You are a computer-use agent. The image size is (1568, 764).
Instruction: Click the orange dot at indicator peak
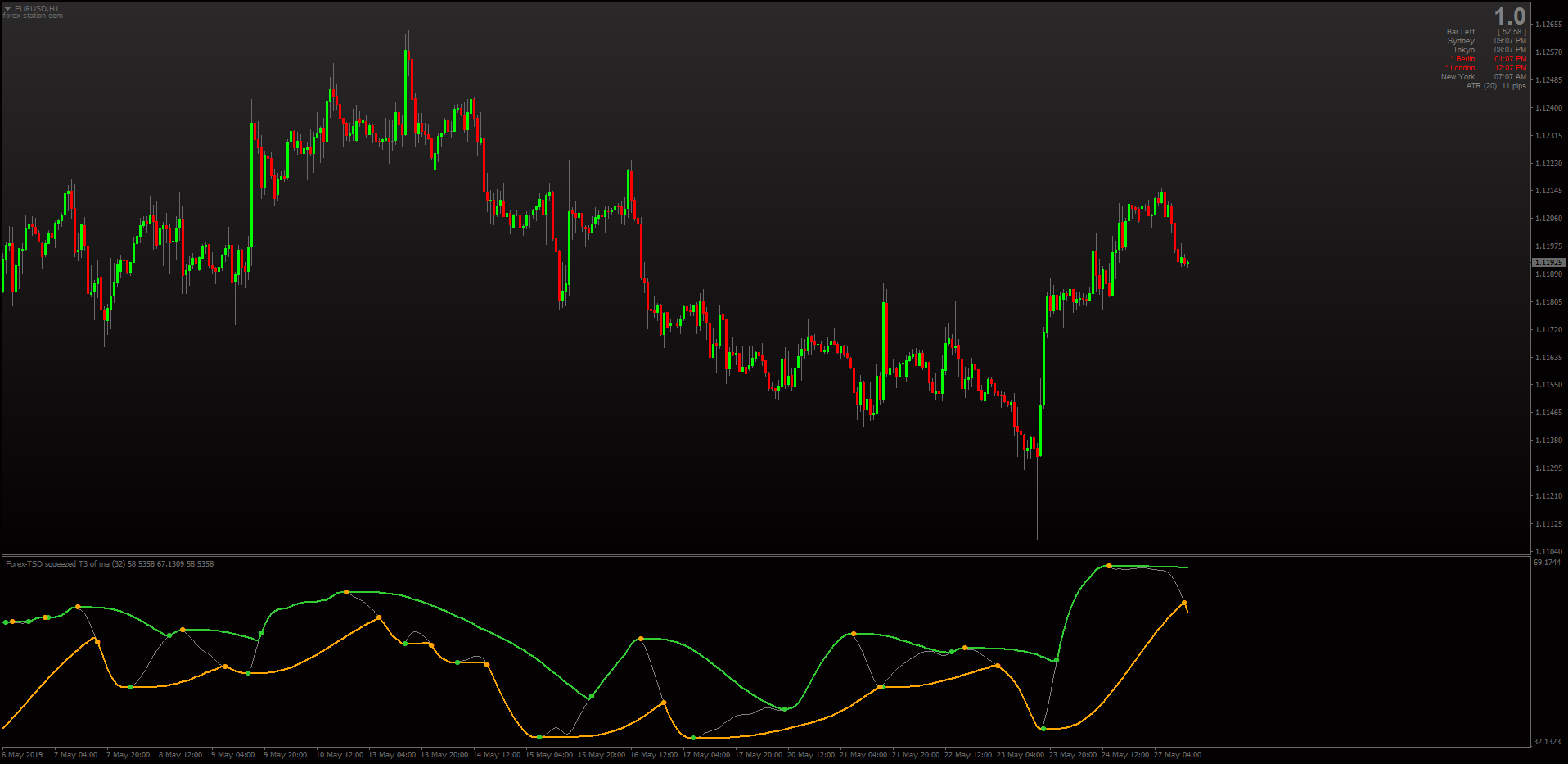(x=1109, y=566)
